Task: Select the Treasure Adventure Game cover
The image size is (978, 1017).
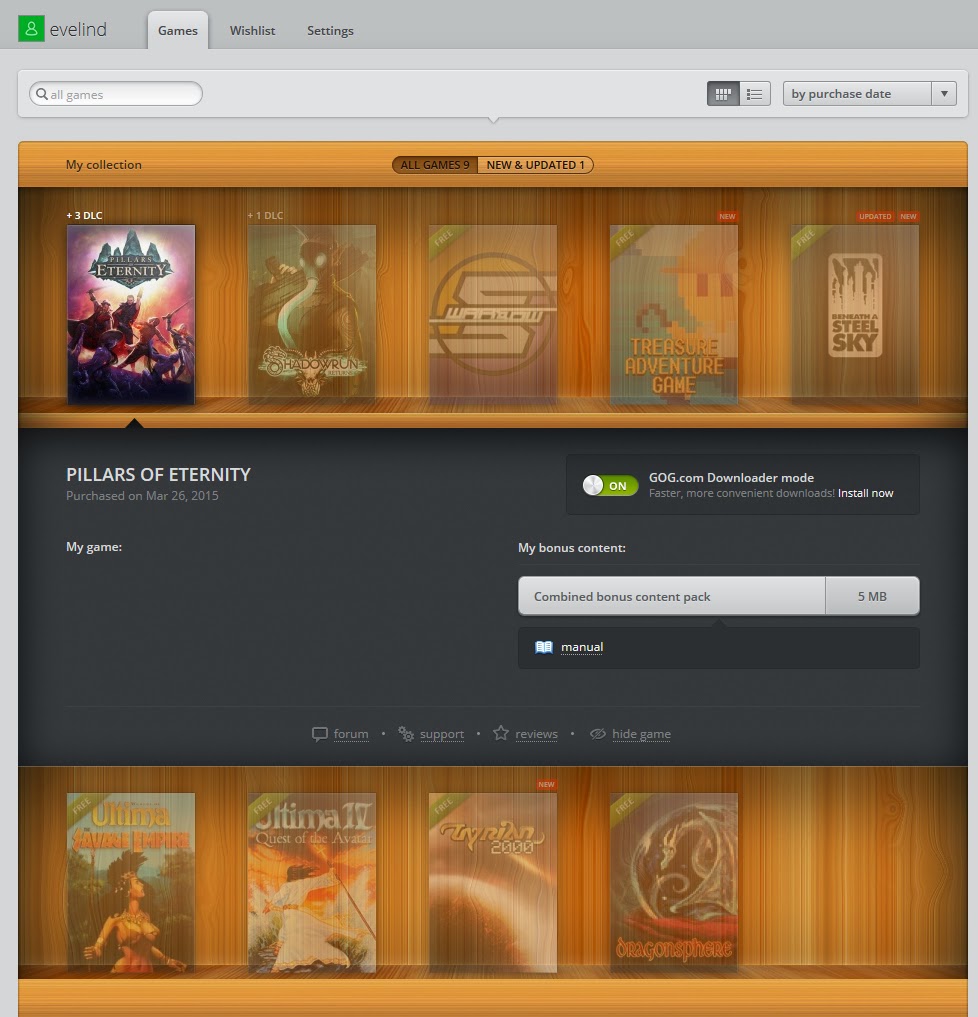Action: click(674, 315)
